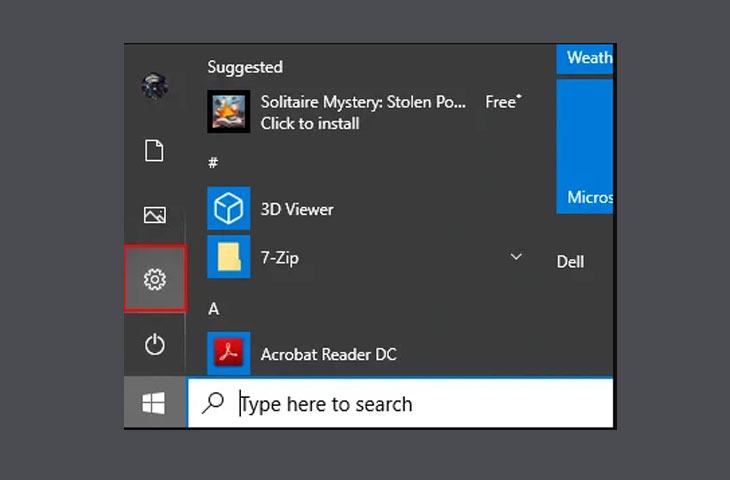Click the 'Click to install' link
The image size is (730, 480).
(310, 123)
